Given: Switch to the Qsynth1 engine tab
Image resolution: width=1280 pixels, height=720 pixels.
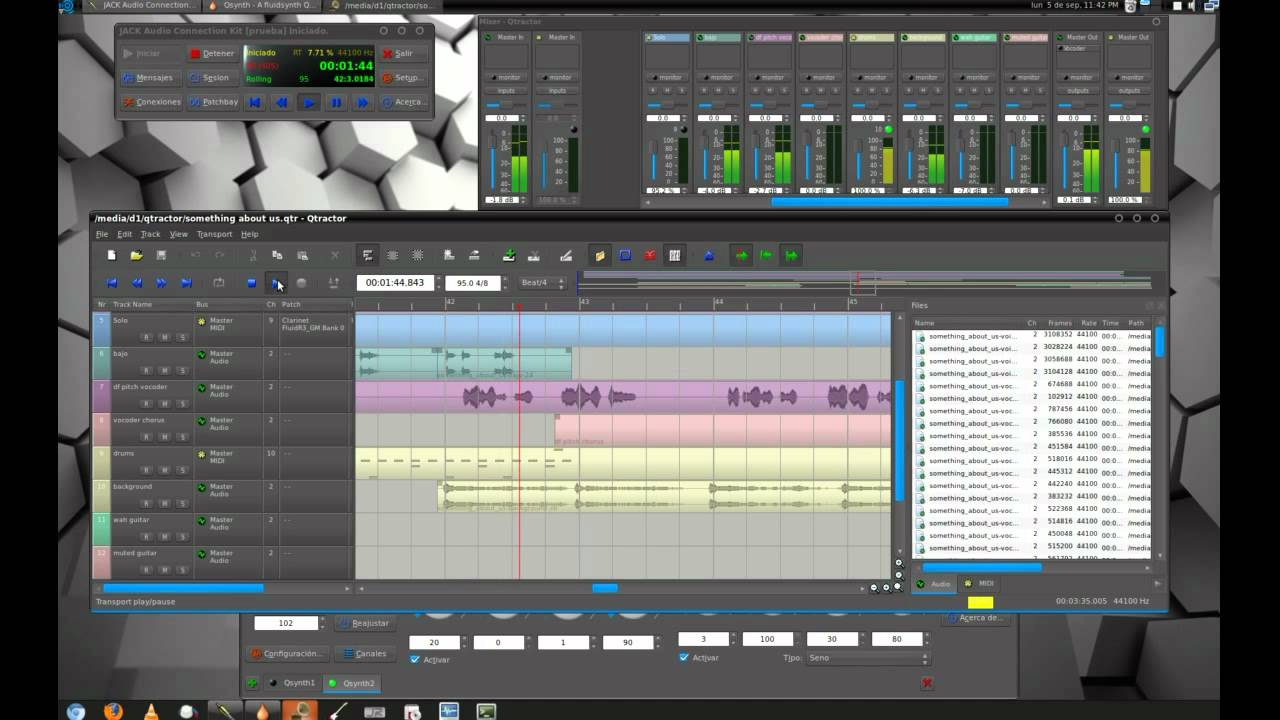Looking at the screenshot, I should 292,683.
